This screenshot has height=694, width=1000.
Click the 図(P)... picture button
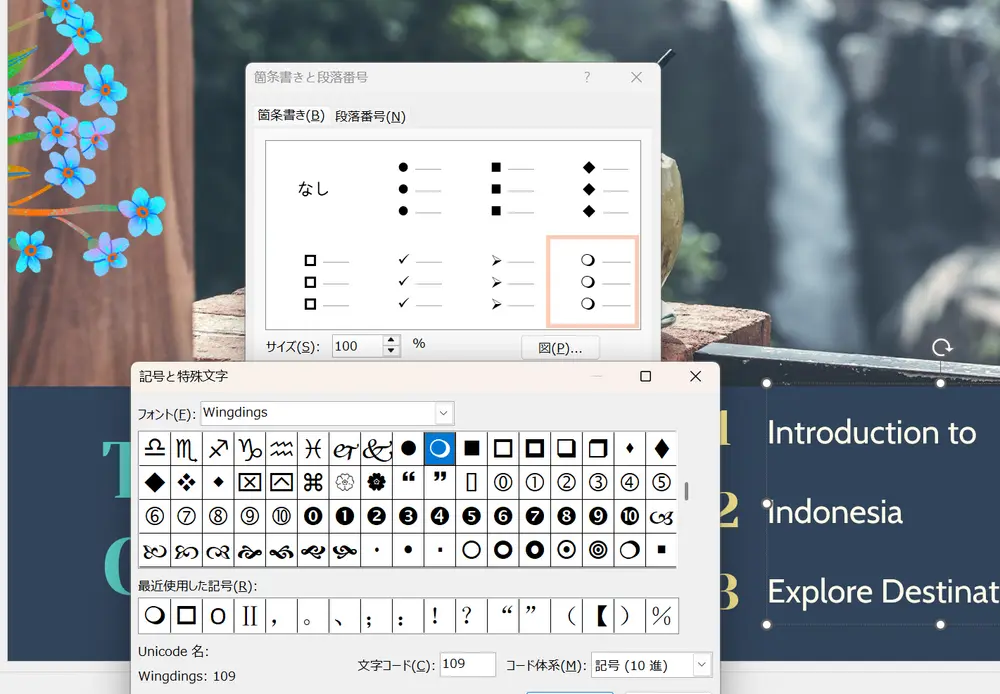(560, 348)
